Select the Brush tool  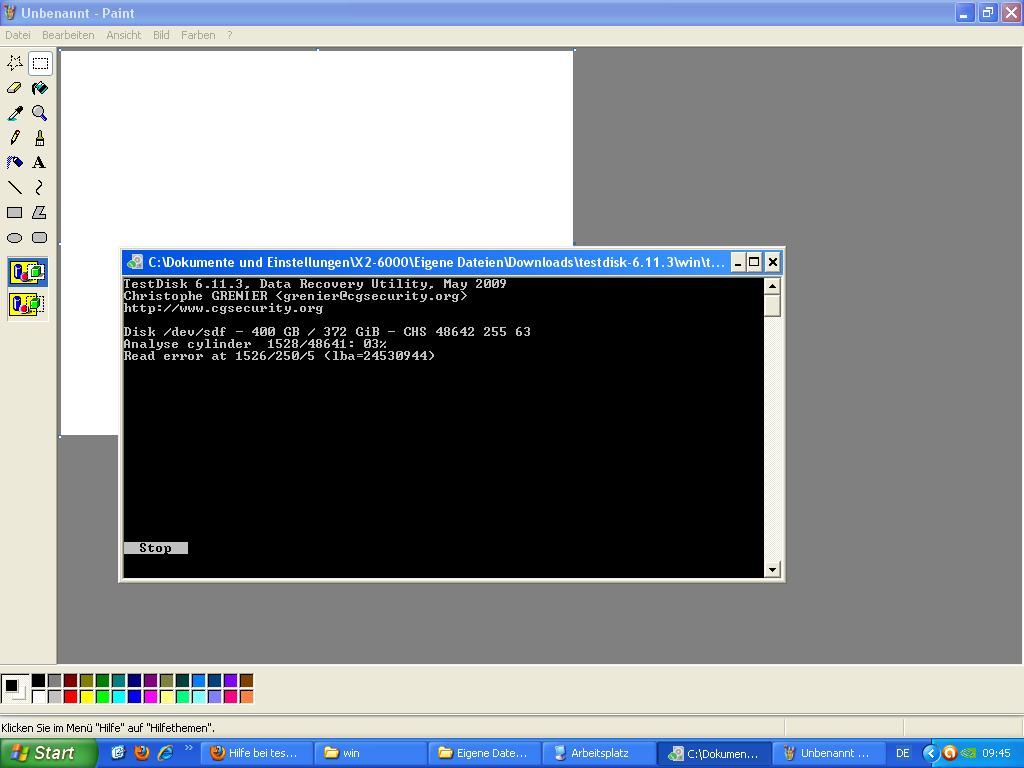pyautogui.click(x=40, y=138)
